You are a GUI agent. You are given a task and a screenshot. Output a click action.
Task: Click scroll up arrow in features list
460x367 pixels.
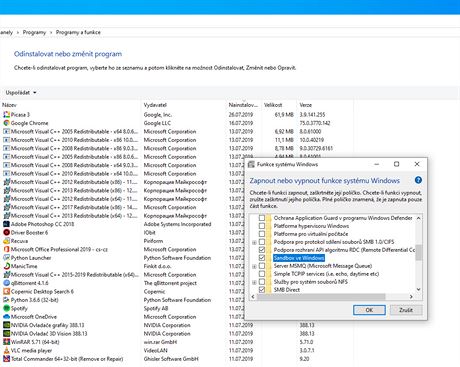pyautogui.click(x=419, y=218)
